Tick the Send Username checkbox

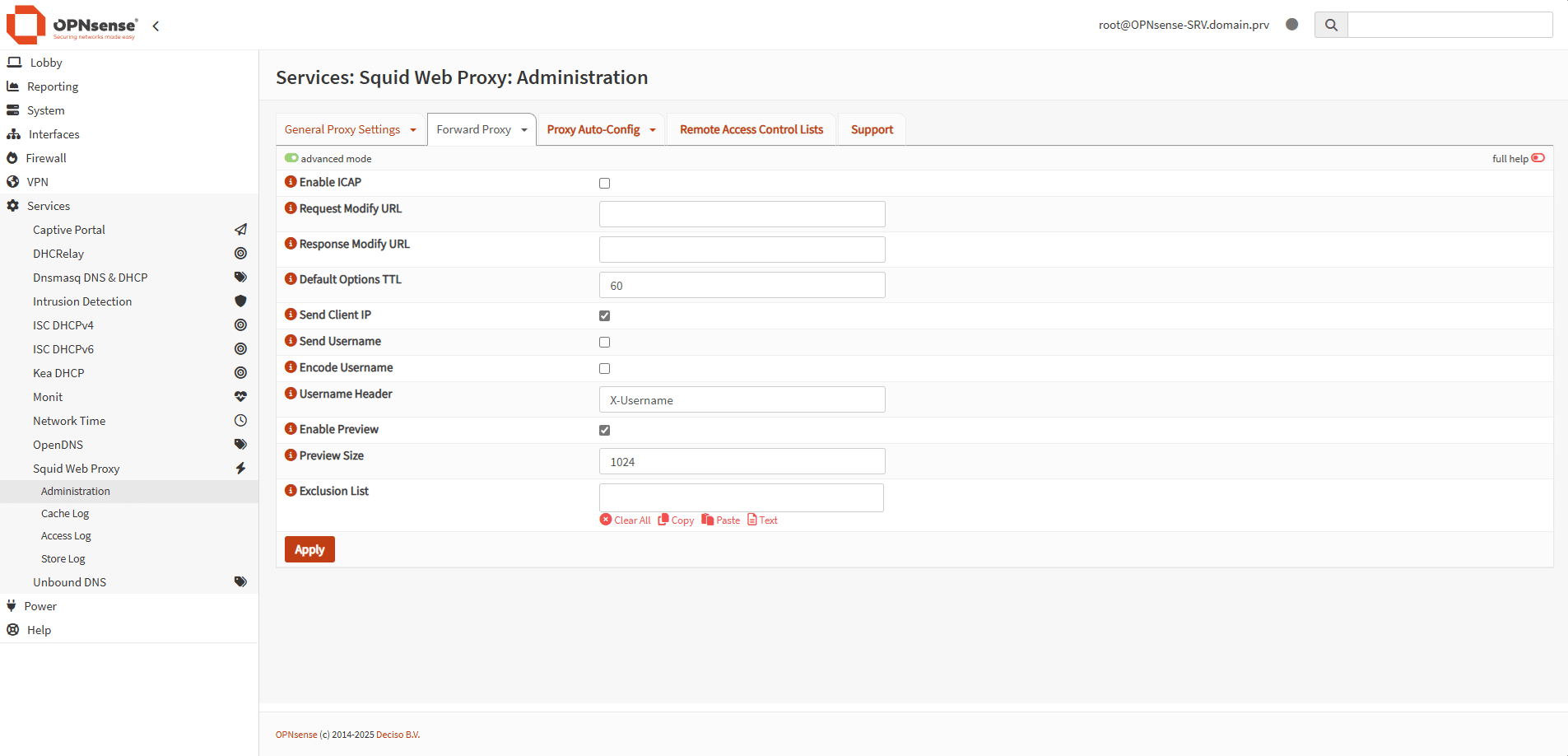(x=605, y=343)
